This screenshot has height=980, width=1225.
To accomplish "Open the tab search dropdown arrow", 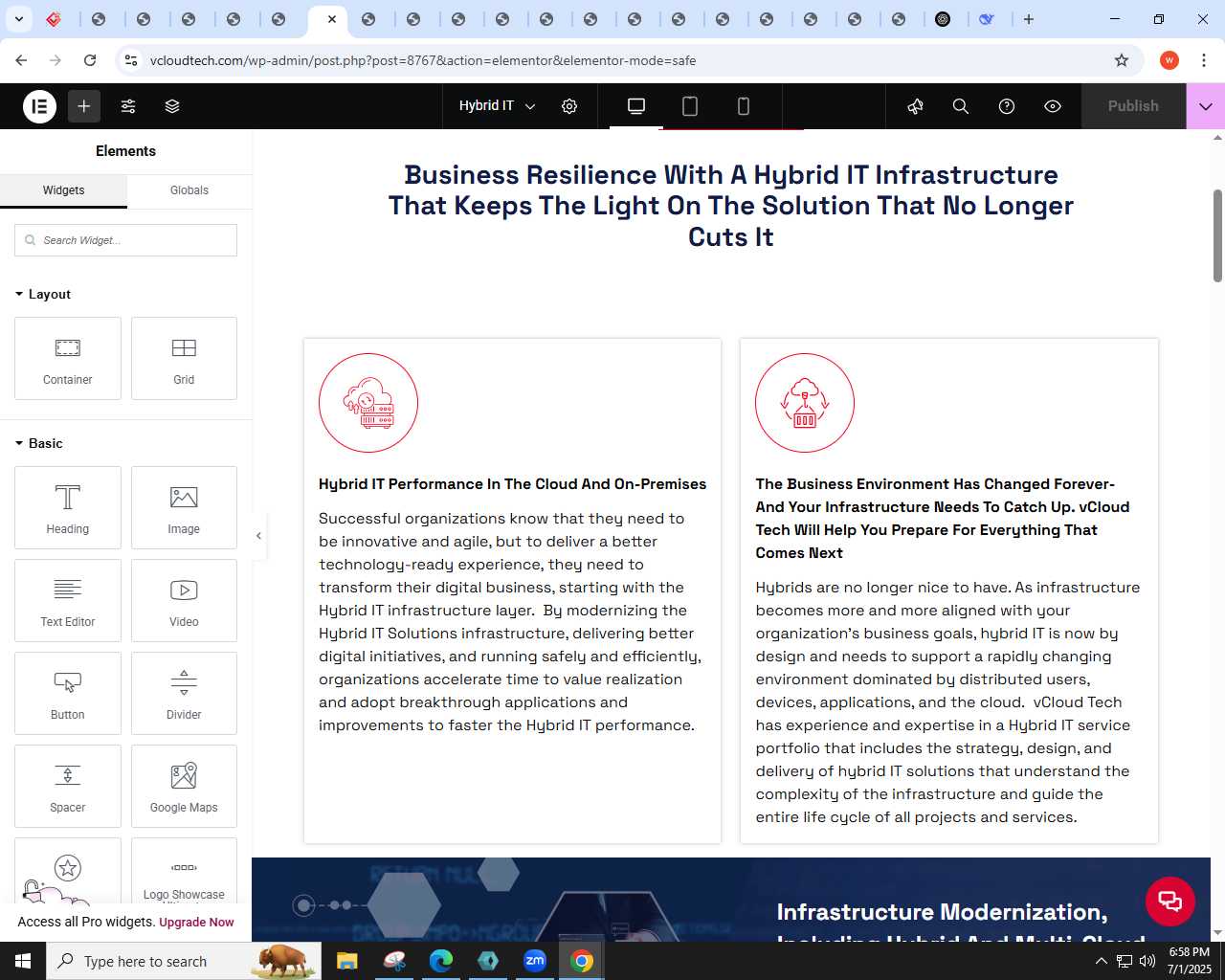I will pyautogui.click(x=19, y=19).
